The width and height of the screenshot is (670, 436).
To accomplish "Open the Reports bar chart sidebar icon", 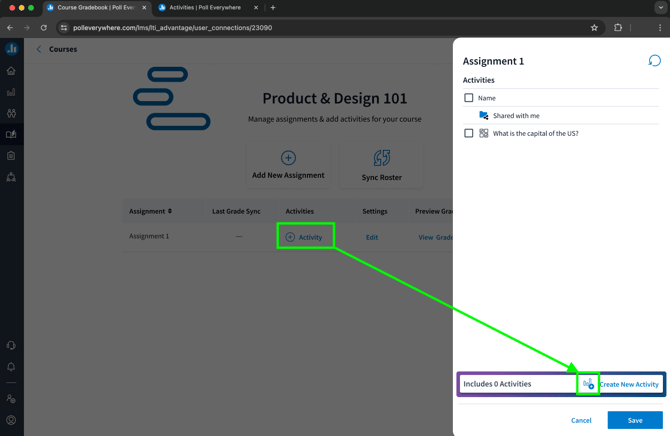I will 11,92.
